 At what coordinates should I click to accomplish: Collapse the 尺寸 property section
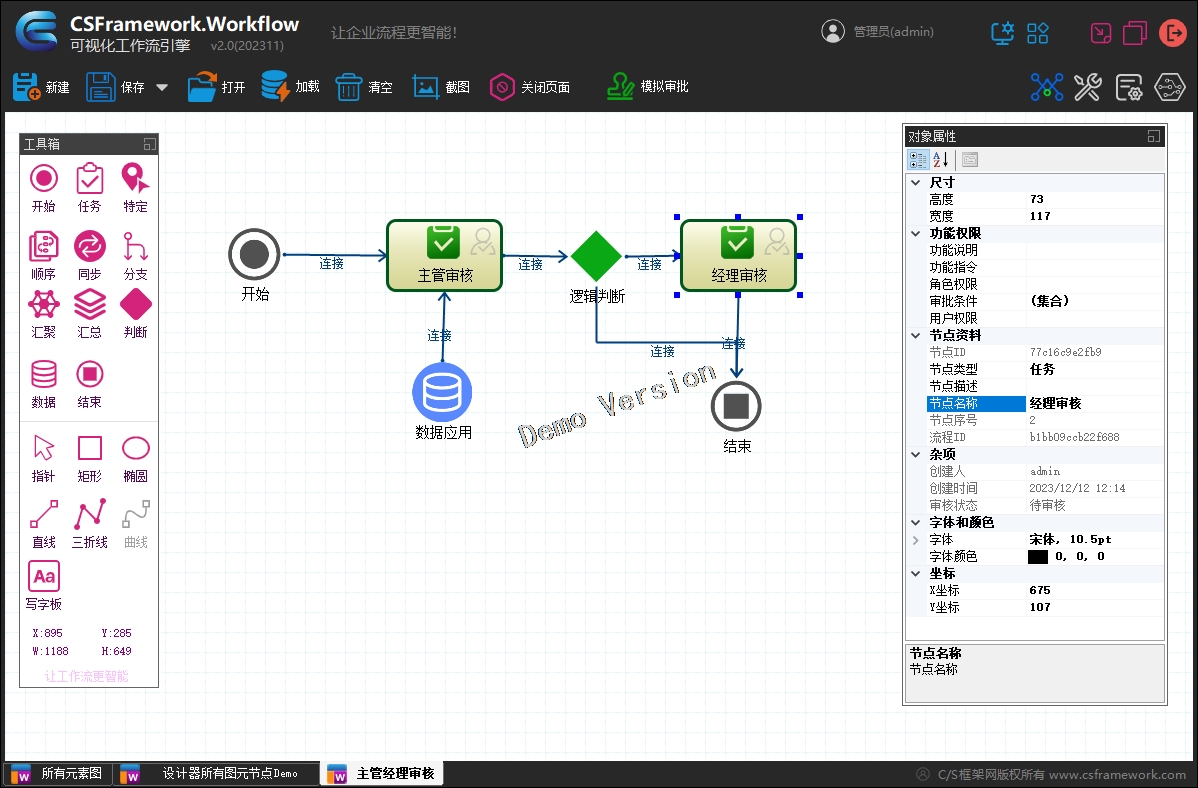point(914,182)
